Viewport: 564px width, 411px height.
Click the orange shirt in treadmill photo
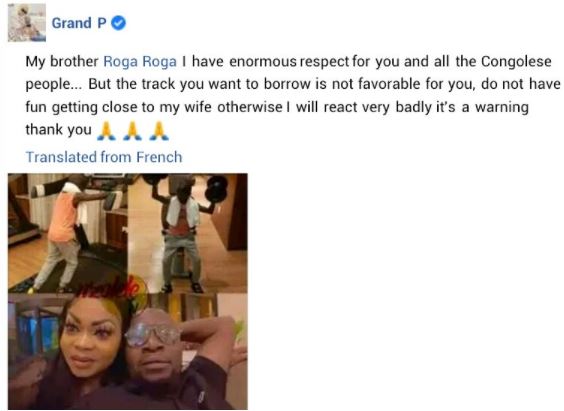point(63,217)
